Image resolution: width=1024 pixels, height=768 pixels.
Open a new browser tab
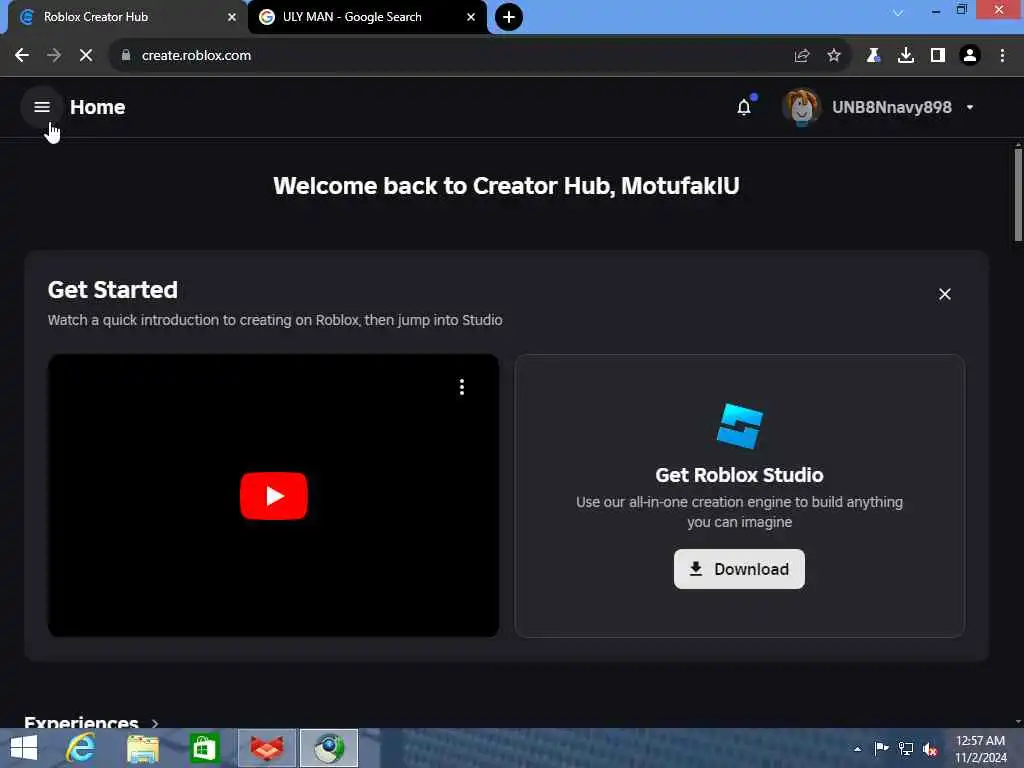click(509, 17)
